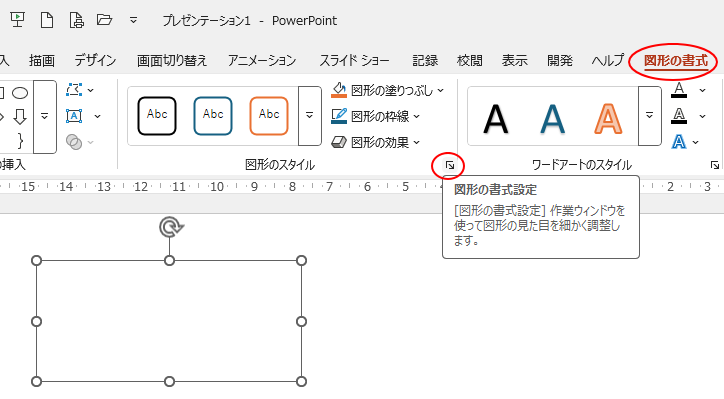Viewport: 724px width, 399px height.
Task: Open the ヘルプ tab
Action: click(x=608, y=60)
